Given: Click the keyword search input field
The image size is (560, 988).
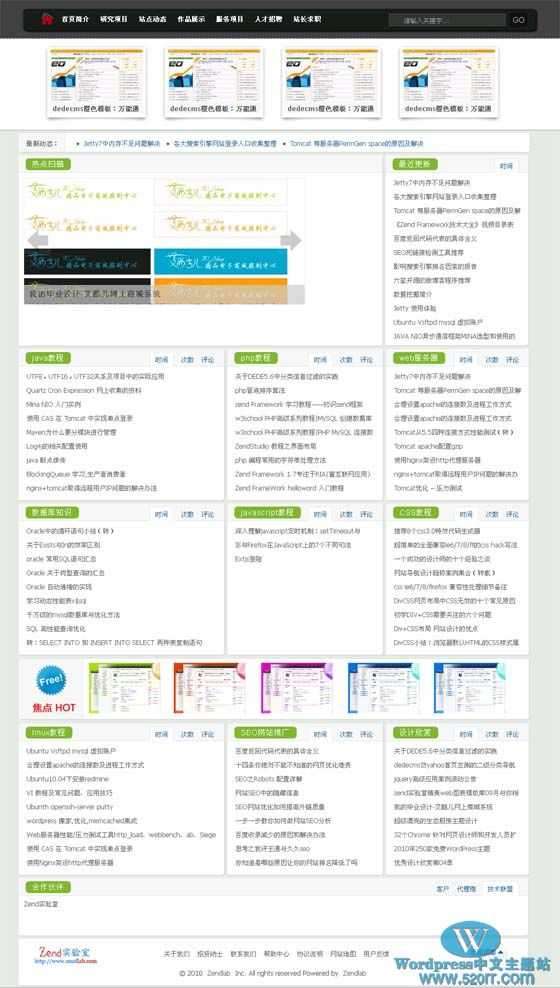Looking at the screenshot, I should coord(447,20).
